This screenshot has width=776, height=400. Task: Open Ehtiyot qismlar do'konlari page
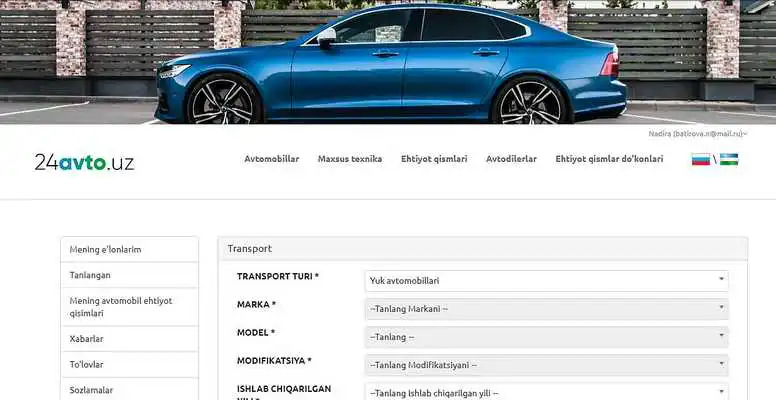coord(608,159)
